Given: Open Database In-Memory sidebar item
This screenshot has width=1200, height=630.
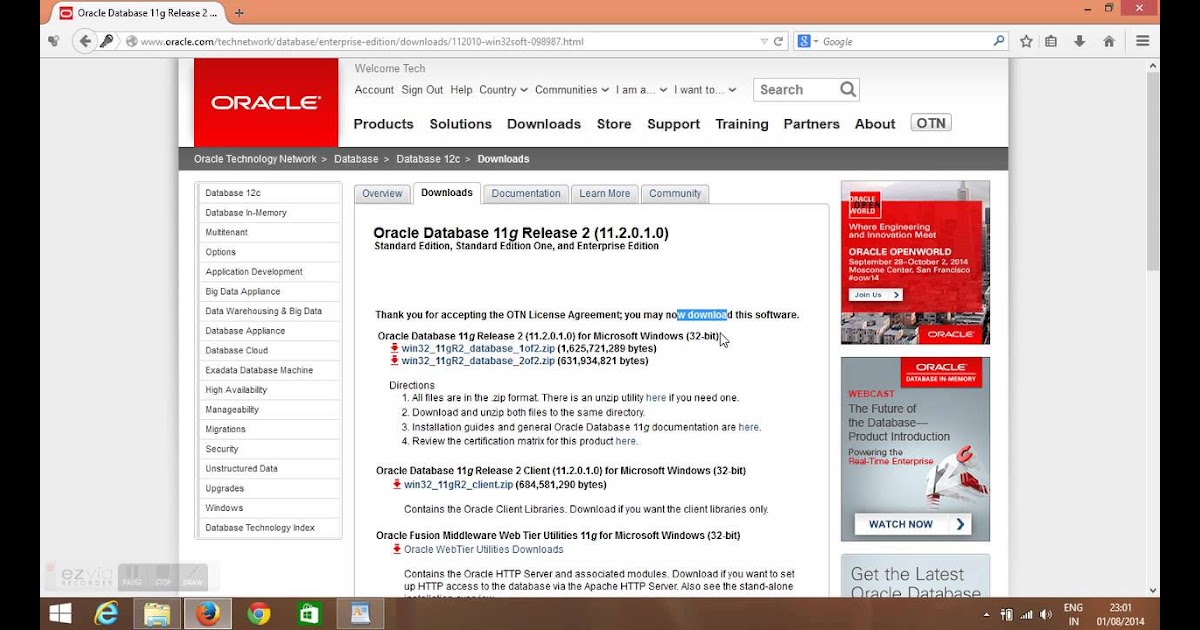Looking at the screenshot, I should point(246,212).
